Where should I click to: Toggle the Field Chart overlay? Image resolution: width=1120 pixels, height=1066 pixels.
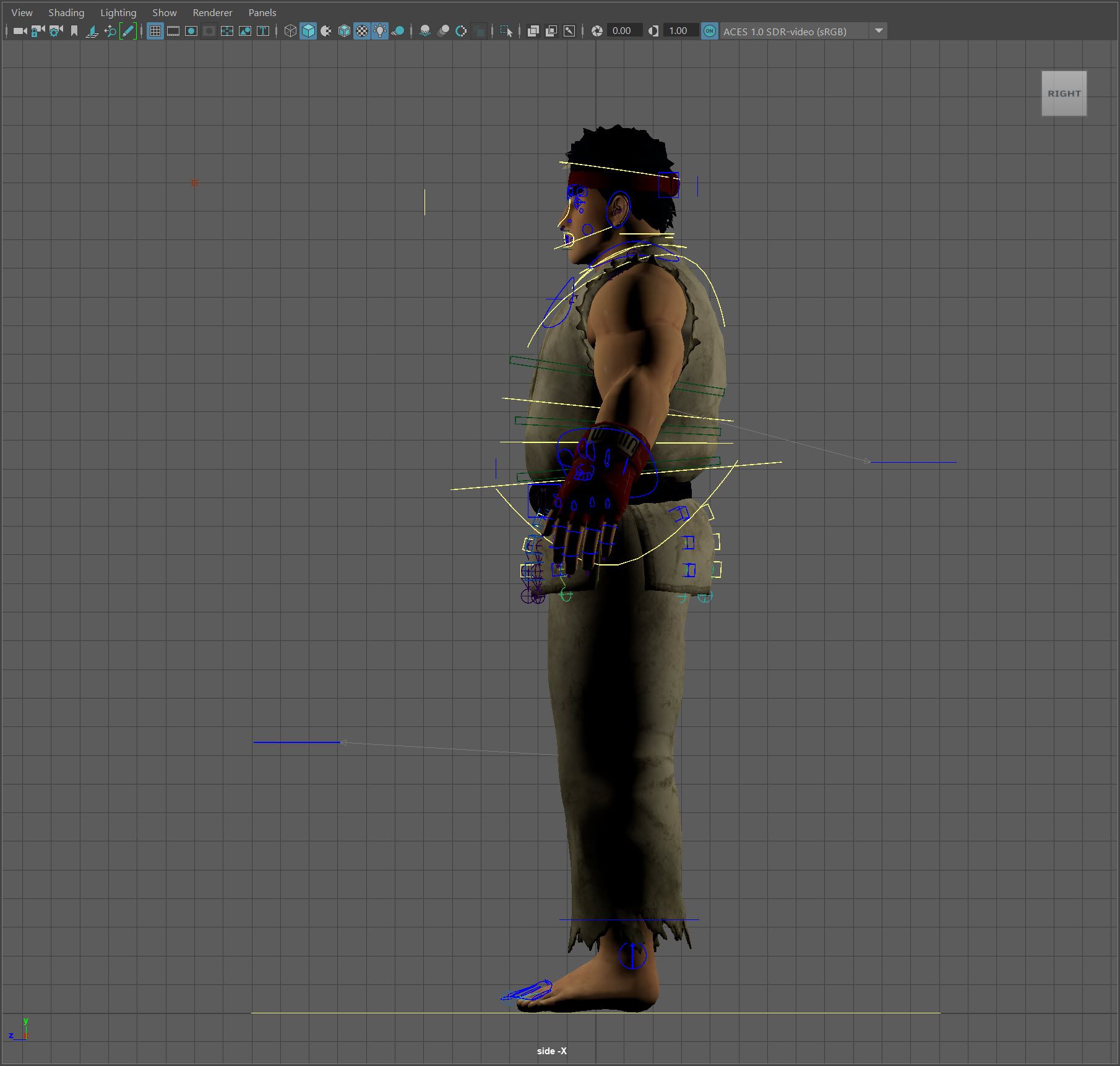coord(227,31)
